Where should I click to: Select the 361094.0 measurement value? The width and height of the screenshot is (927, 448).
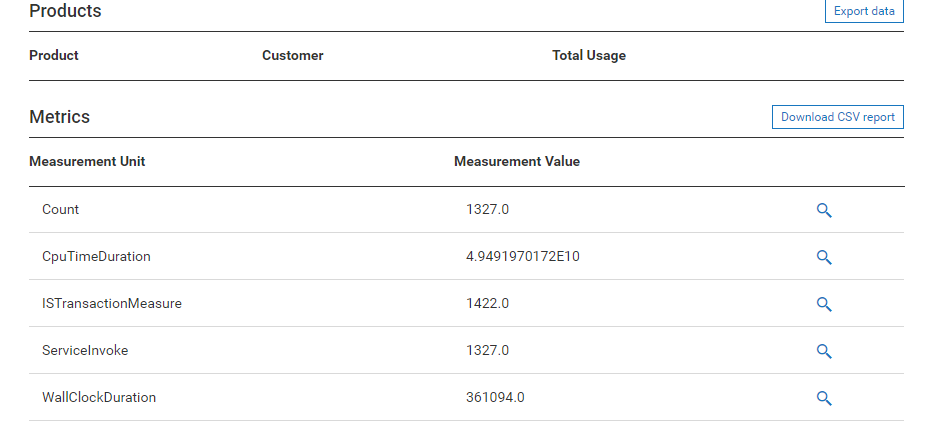tap(495, 398)
